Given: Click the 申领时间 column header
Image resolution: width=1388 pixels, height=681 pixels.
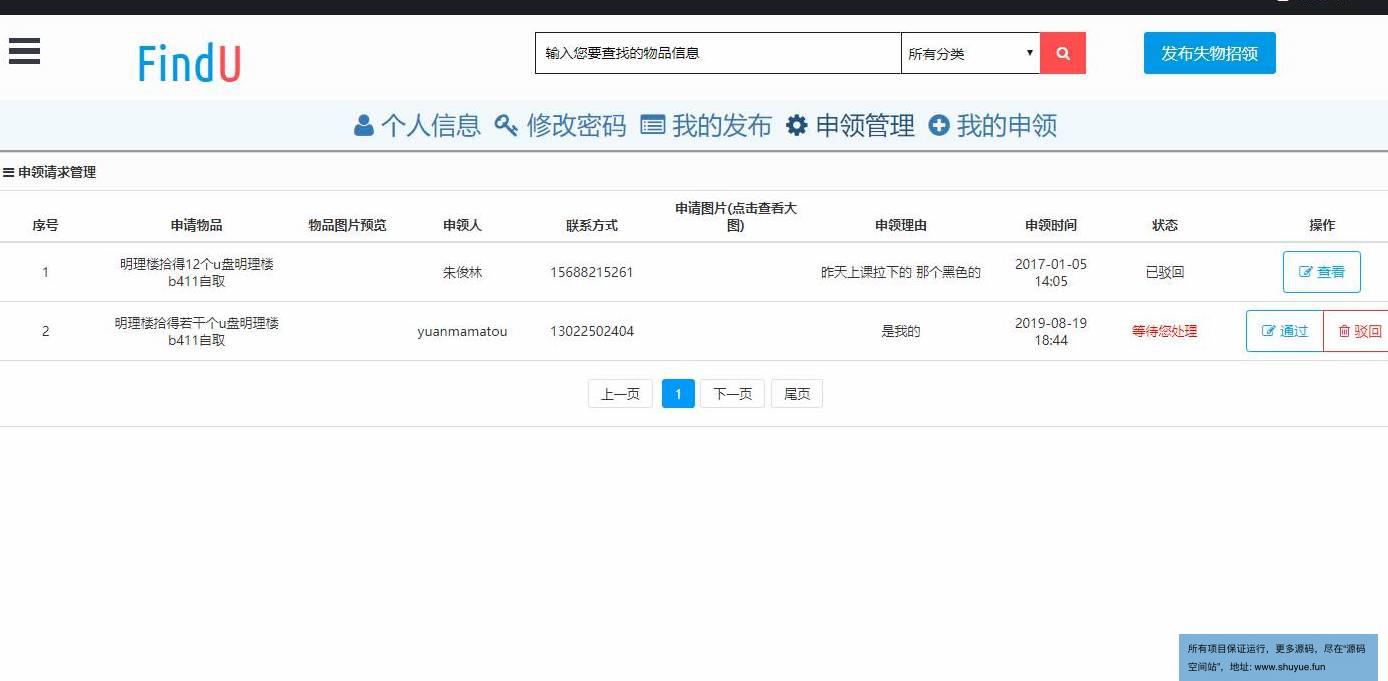Looking at the screenshot, I should 1051,225.
